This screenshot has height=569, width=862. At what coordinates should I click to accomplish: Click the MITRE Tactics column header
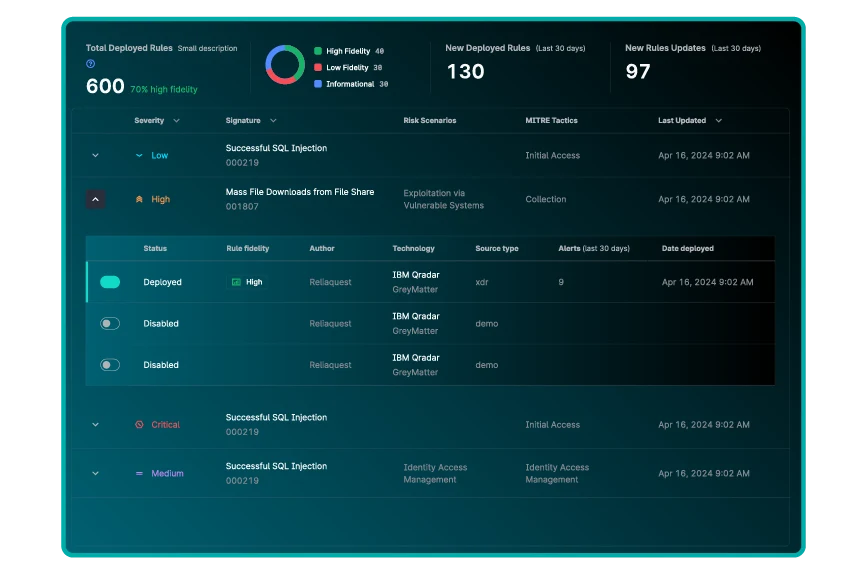551,120
